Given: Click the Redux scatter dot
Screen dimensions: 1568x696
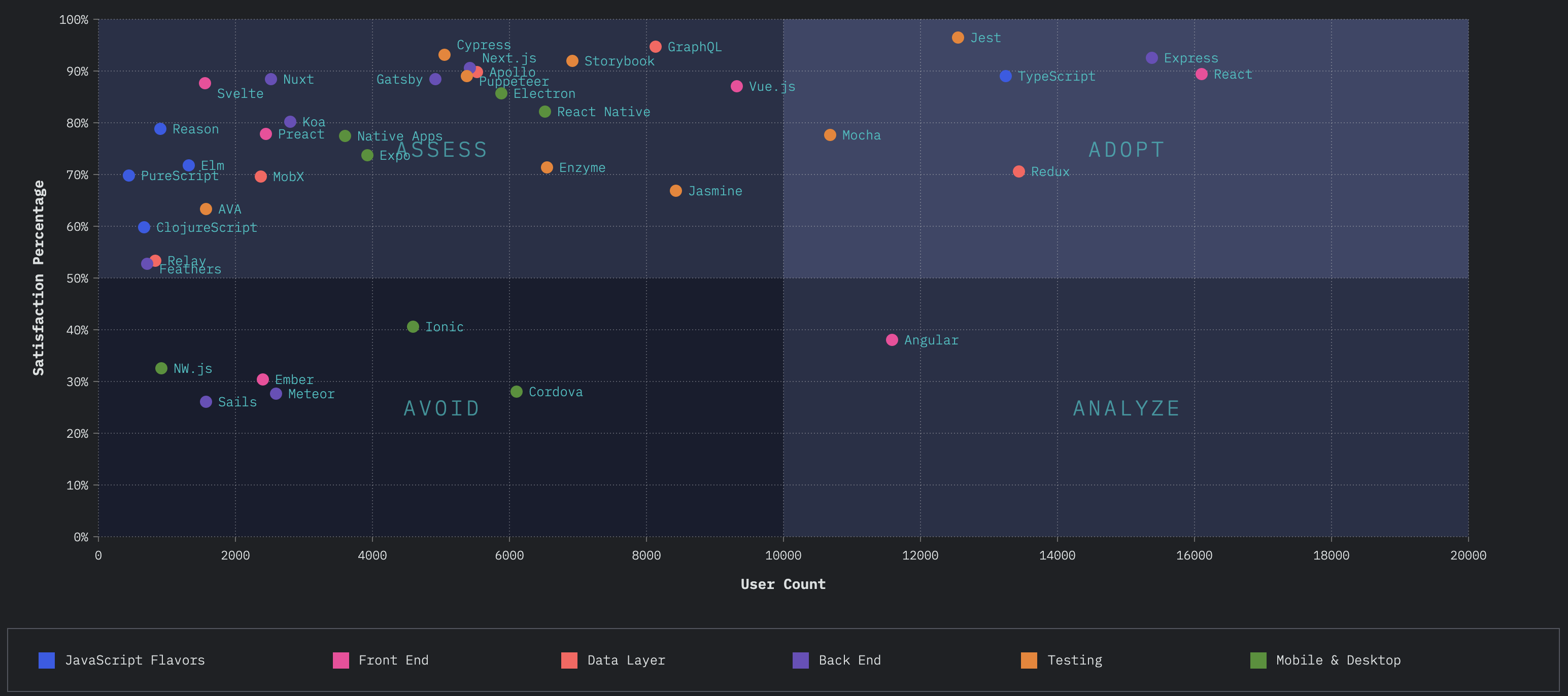Looking at the screenshot, I should (x=1019, y=171).
